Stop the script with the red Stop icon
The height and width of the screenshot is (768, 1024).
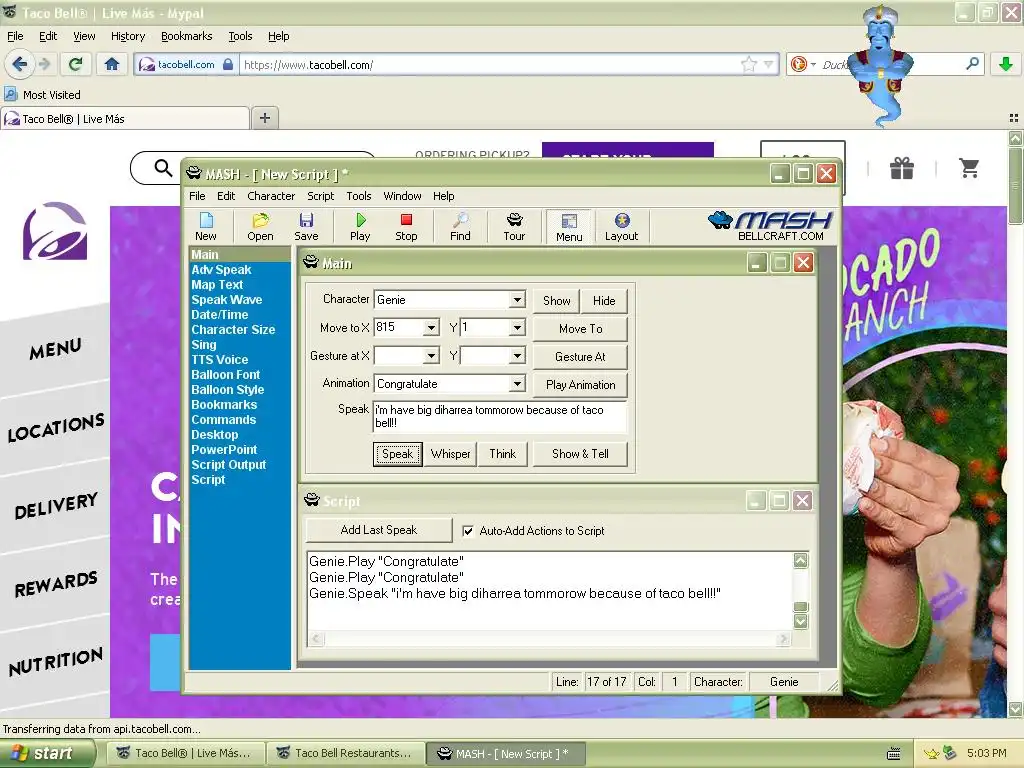pyautogui.click(x=406, y=227)
